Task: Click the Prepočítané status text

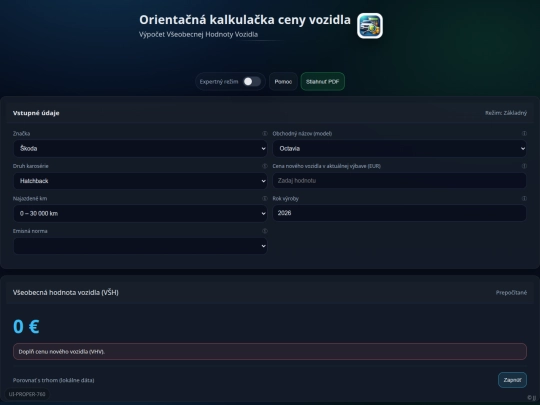Action: (x=511, y=292)
